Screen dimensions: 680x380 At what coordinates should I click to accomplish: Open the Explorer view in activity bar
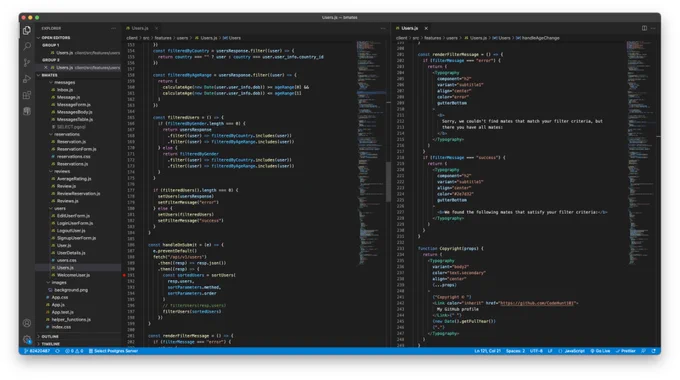[27, 30]
